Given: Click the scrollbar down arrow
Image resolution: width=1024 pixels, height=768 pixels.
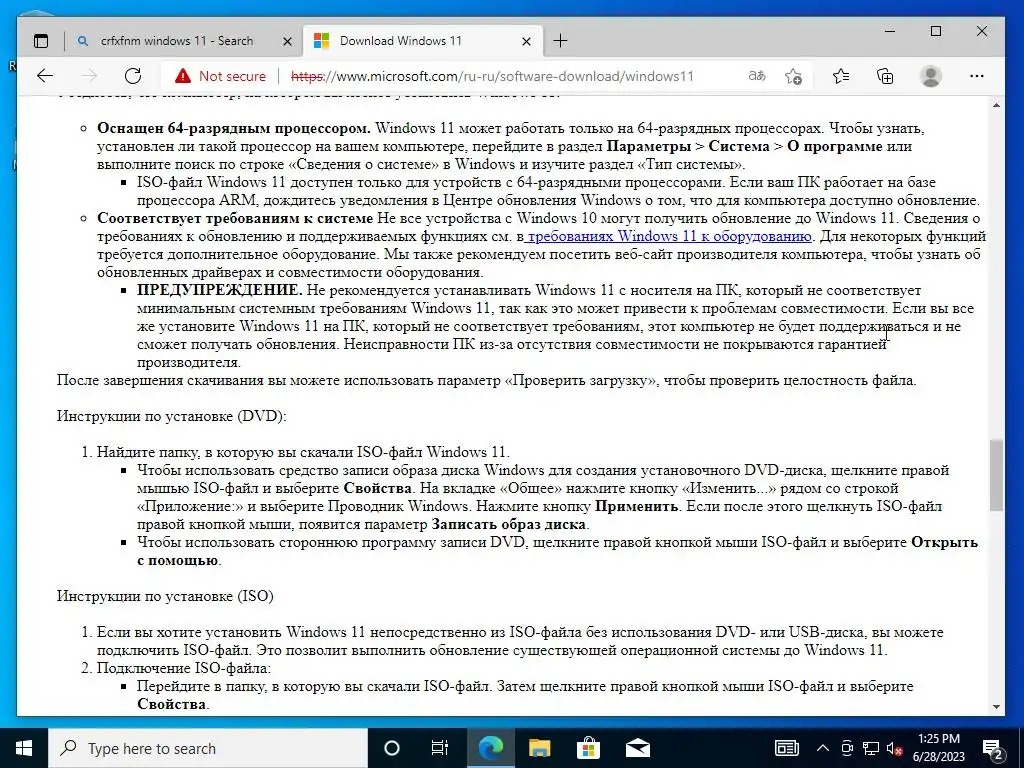Looking at the screenshot, I should pyautogui.click(x=996, y=707).
